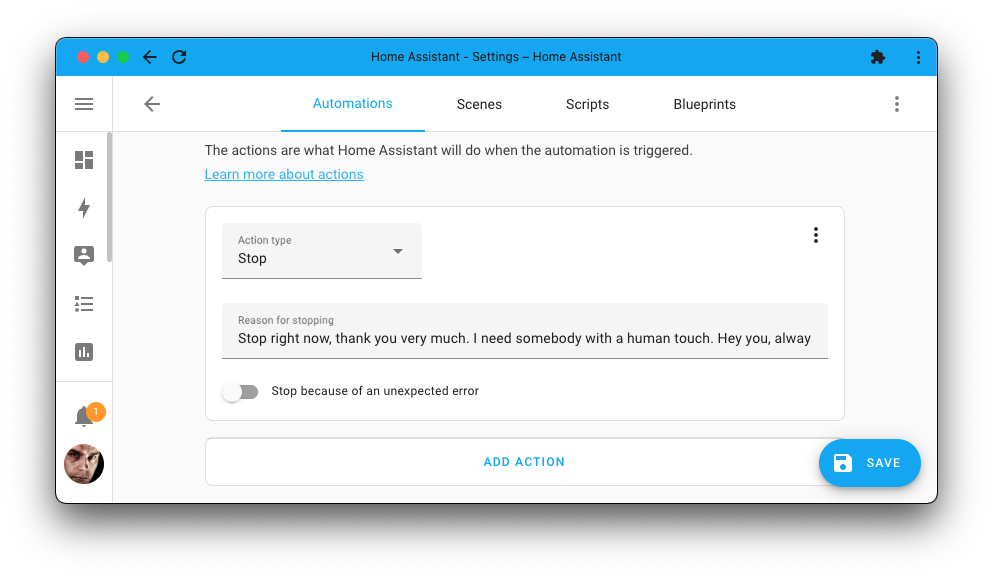Reload the page with the refresh icon
Screen dimensions: 993x577
pos(179,57)
